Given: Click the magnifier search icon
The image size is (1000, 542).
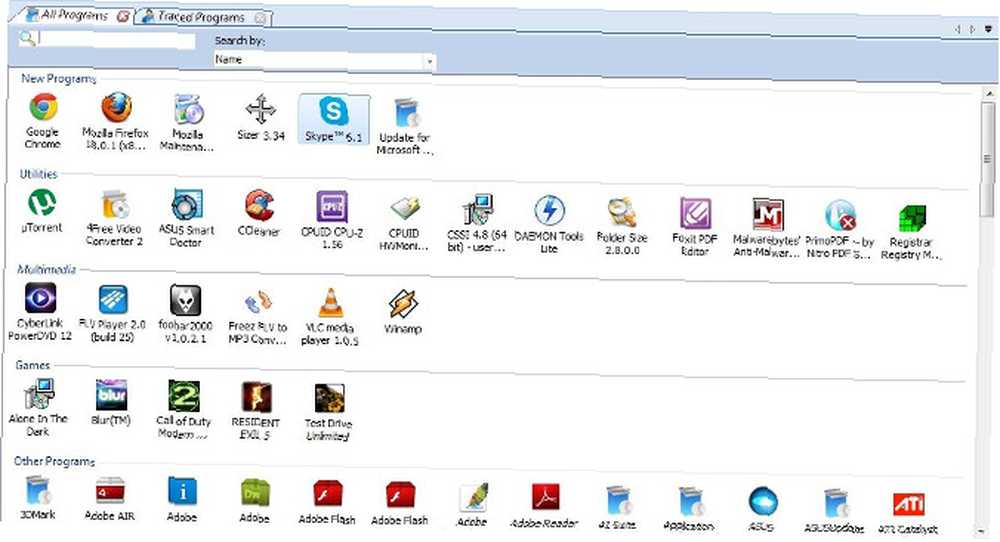Looking at the screenshot, I should [x=27, y=39].
